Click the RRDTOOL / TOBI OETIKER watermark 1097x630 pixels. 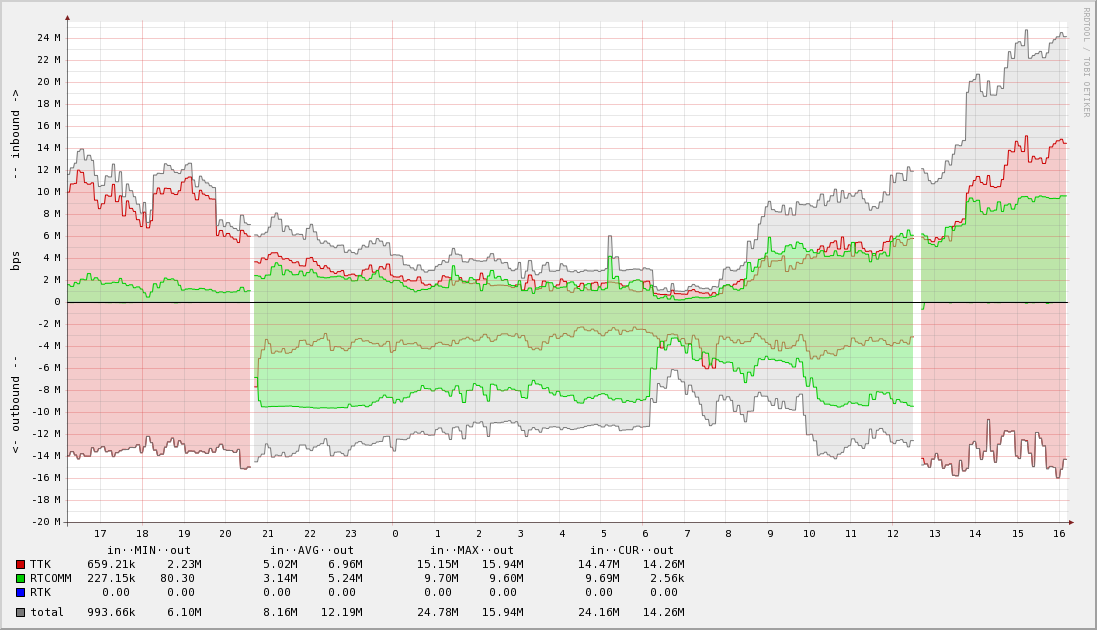(x=1086, y=62)
